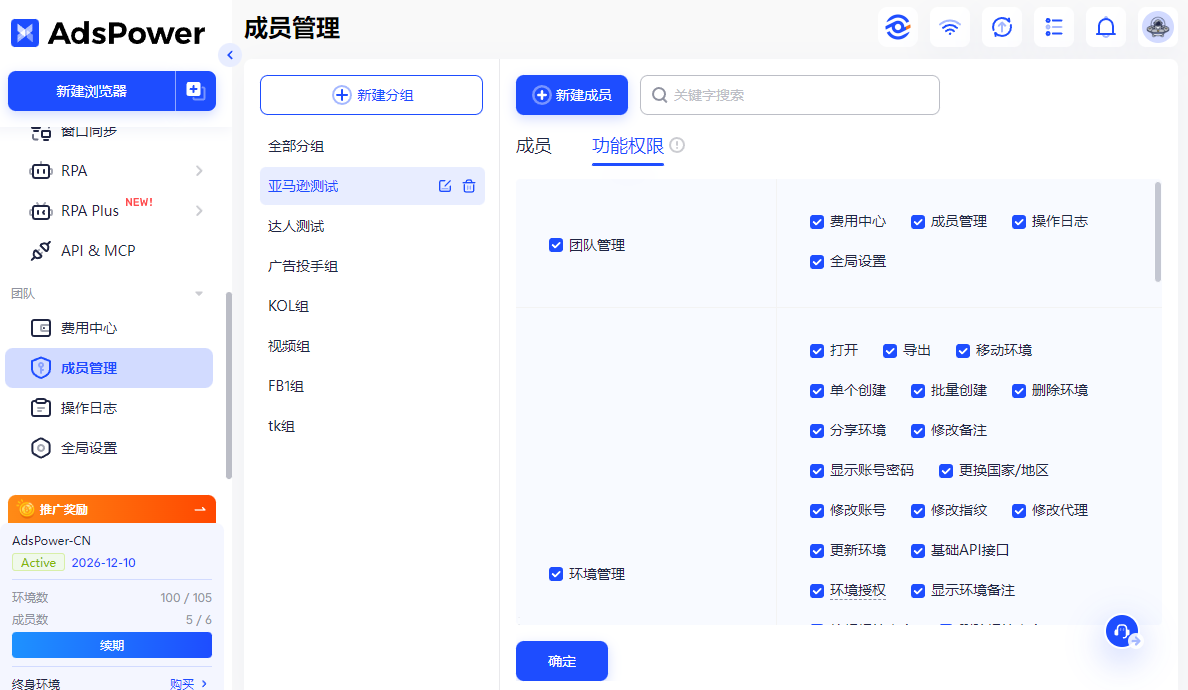This screenshot has height=690, width=1188.
Task: Click the 费用中心 wallet icon
Action: pyautogui.click(x=40, y=328)
